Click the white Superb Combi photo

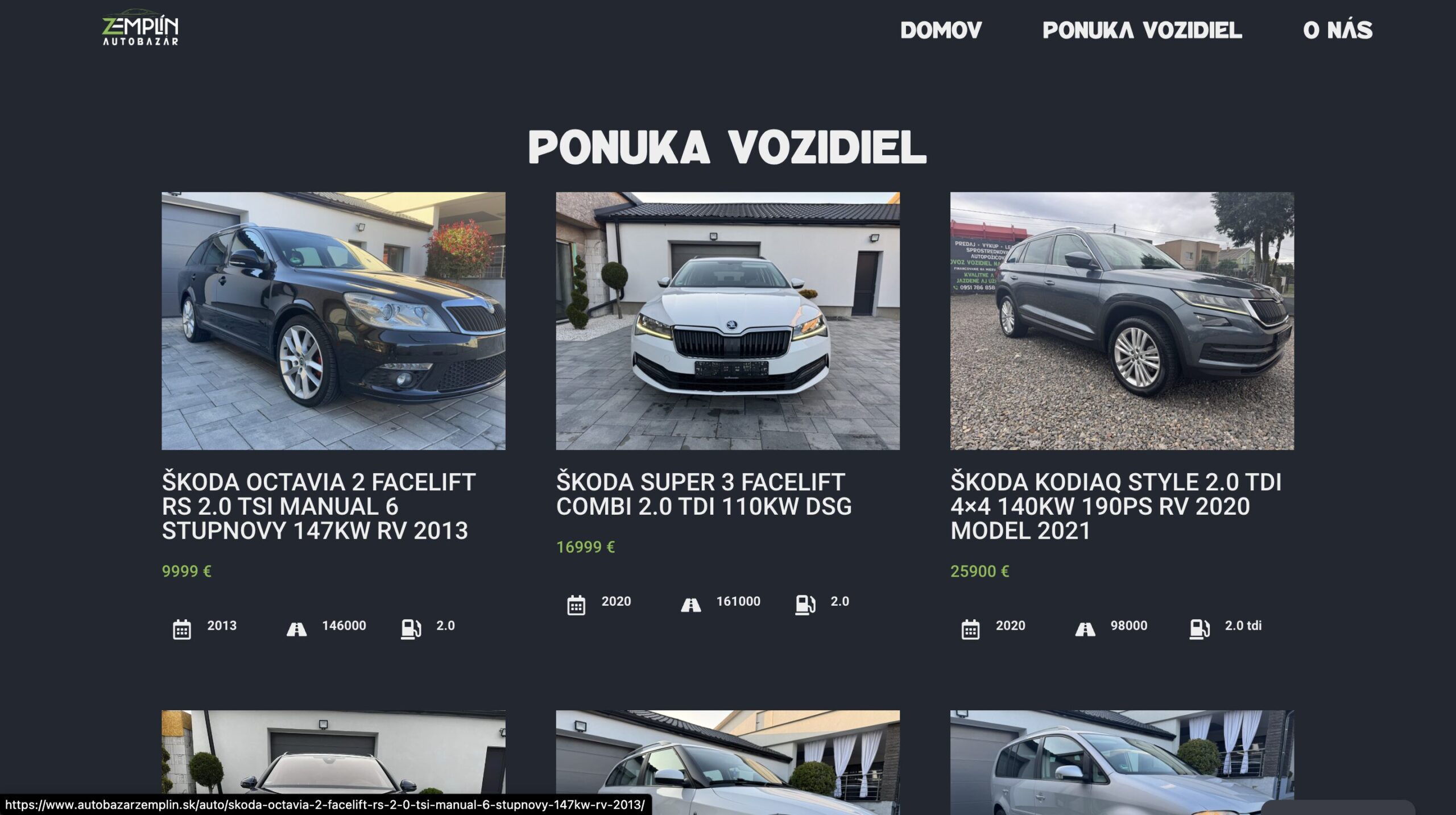pos(727,321)
